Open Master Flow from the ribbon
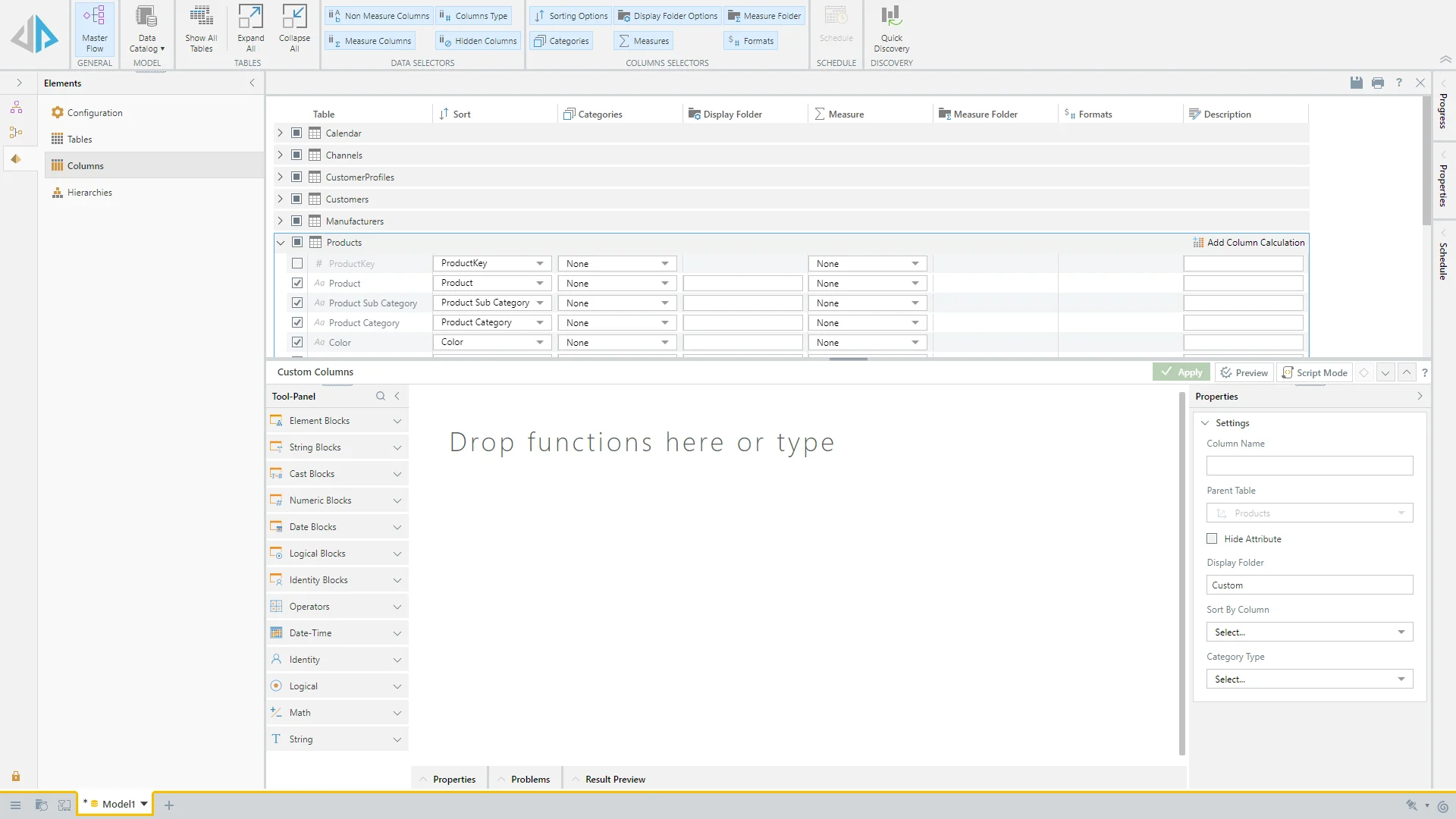The height and width of the screenshot is (819, 1456). tap(94, 29)
